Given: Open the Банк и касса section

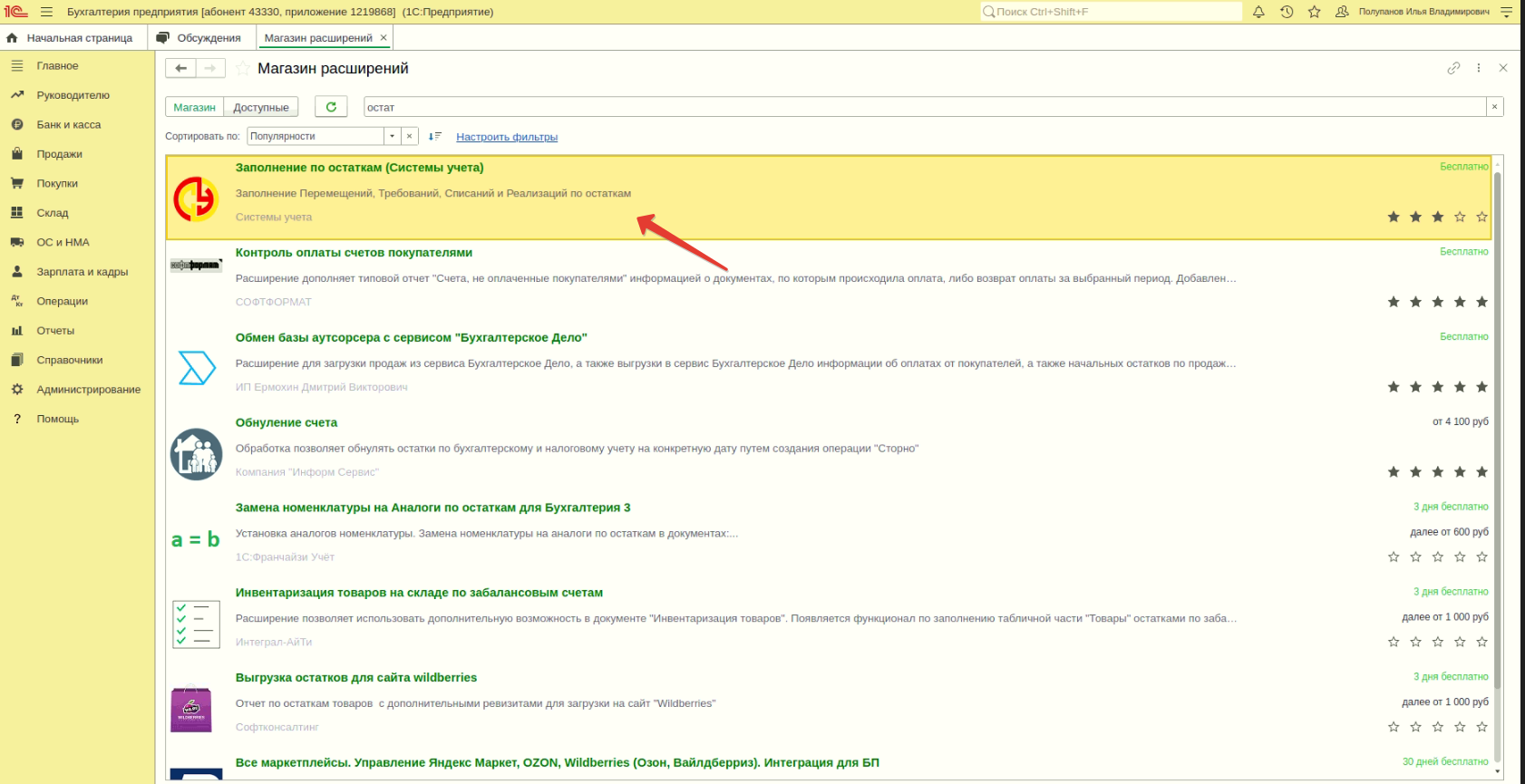Looking at the screenshot, I should pyautogui.click(x=68, y=125).
